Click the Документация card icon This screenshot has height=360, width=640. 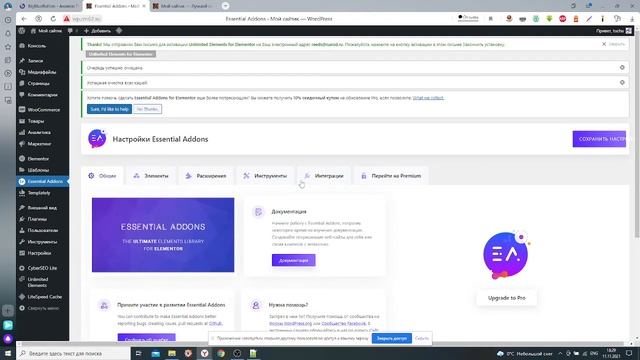(x=258, y=212)
